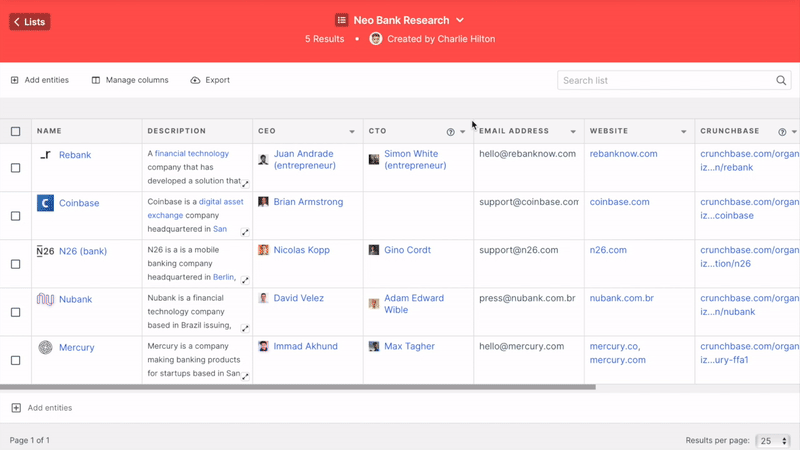Open the Rebank entity link
Viewport: 800px width, 450px height.
point(75,155)
